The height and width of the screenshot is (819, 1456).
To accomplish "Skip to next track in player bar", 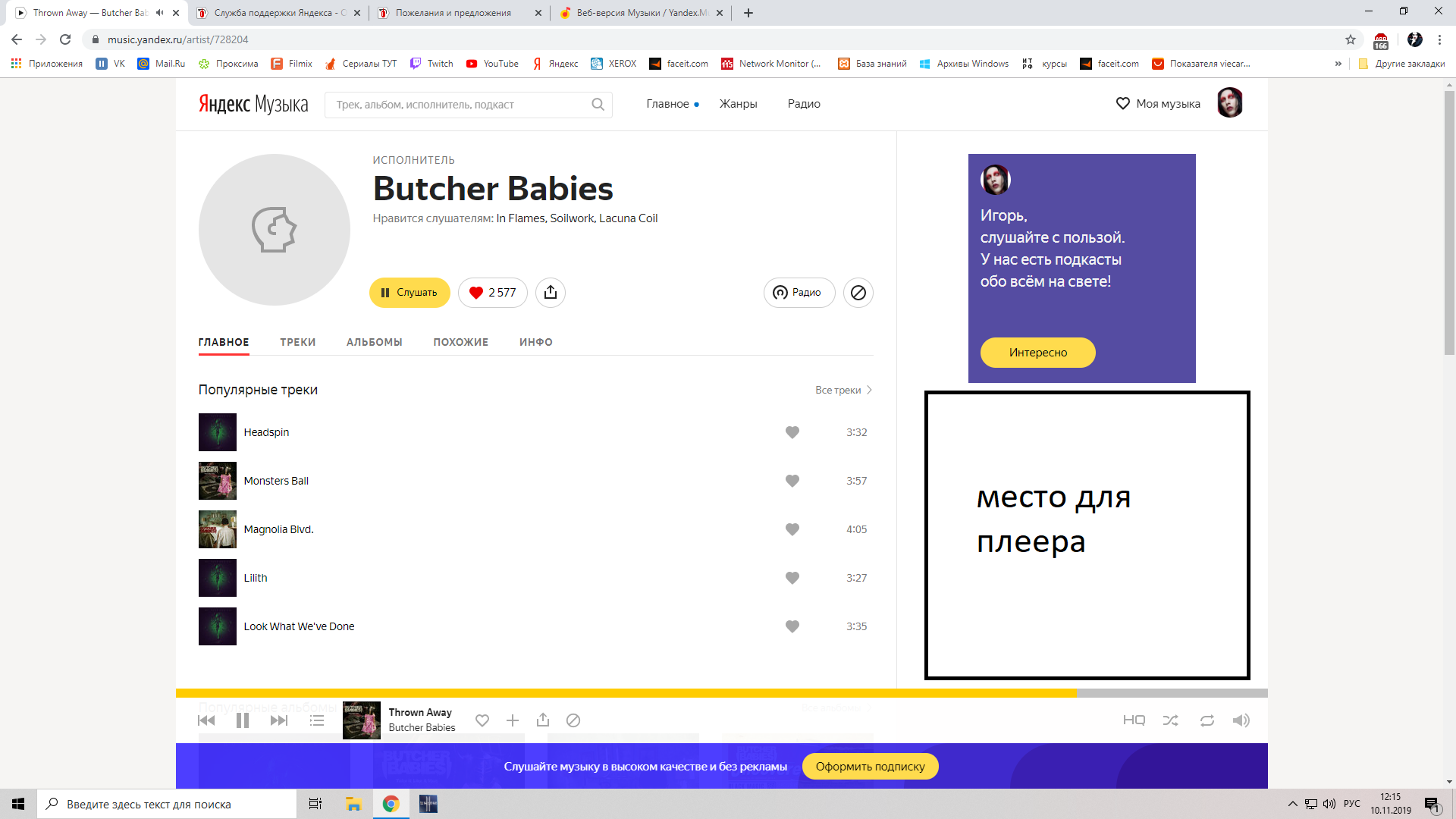I will (279, 720).
